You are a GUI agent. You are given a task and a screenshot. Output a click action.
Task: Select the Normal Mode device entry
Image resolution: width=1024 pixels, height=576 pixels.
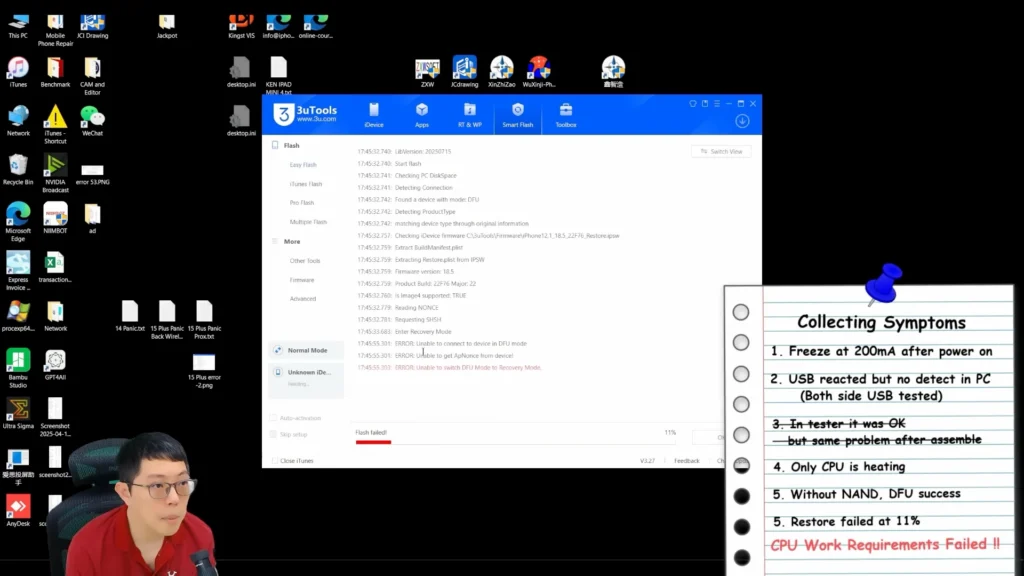coord(306,350)
